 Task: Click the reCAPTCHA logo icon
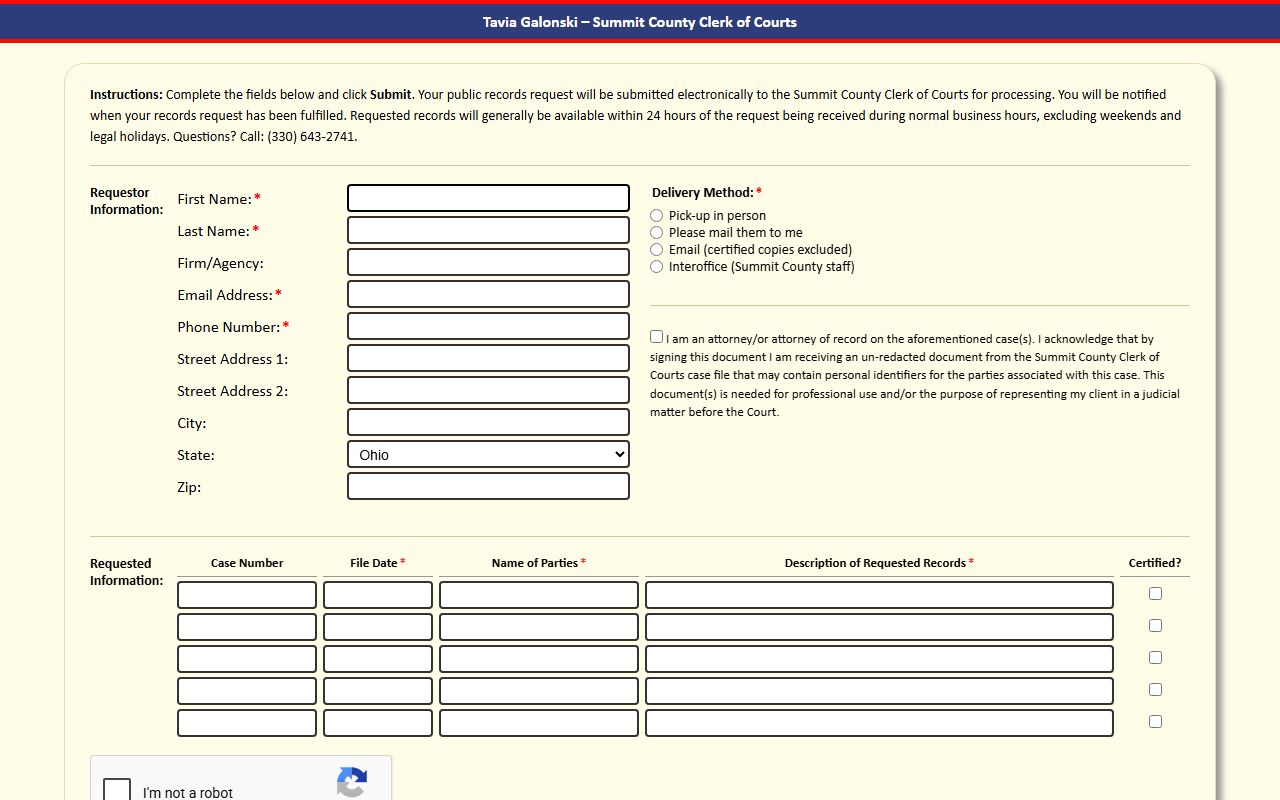[x=352, y=782]
